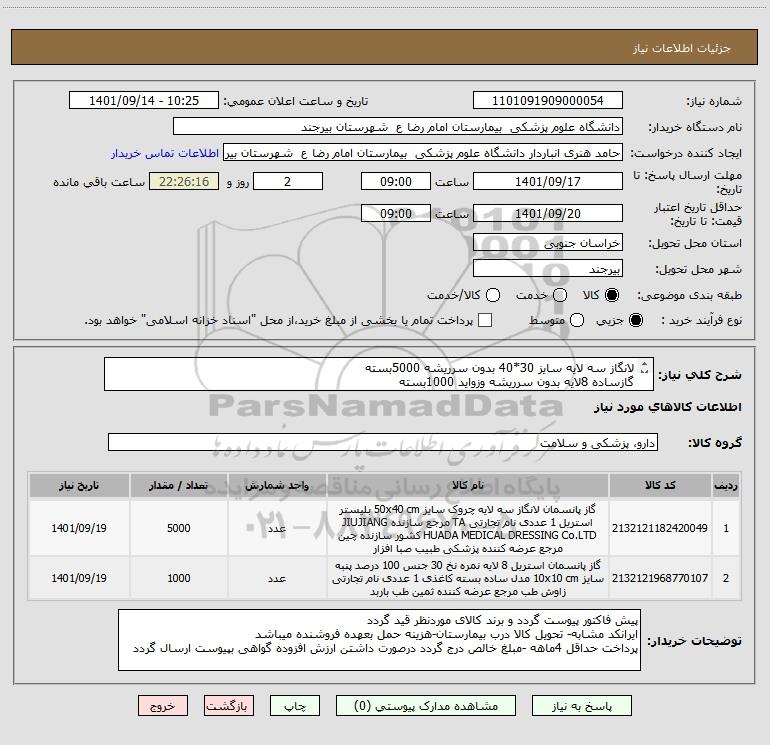Screen dimensions: 770x745
Task: Click the quantity cell 1000
Action: pyautogui.click(x=179, y=578)
